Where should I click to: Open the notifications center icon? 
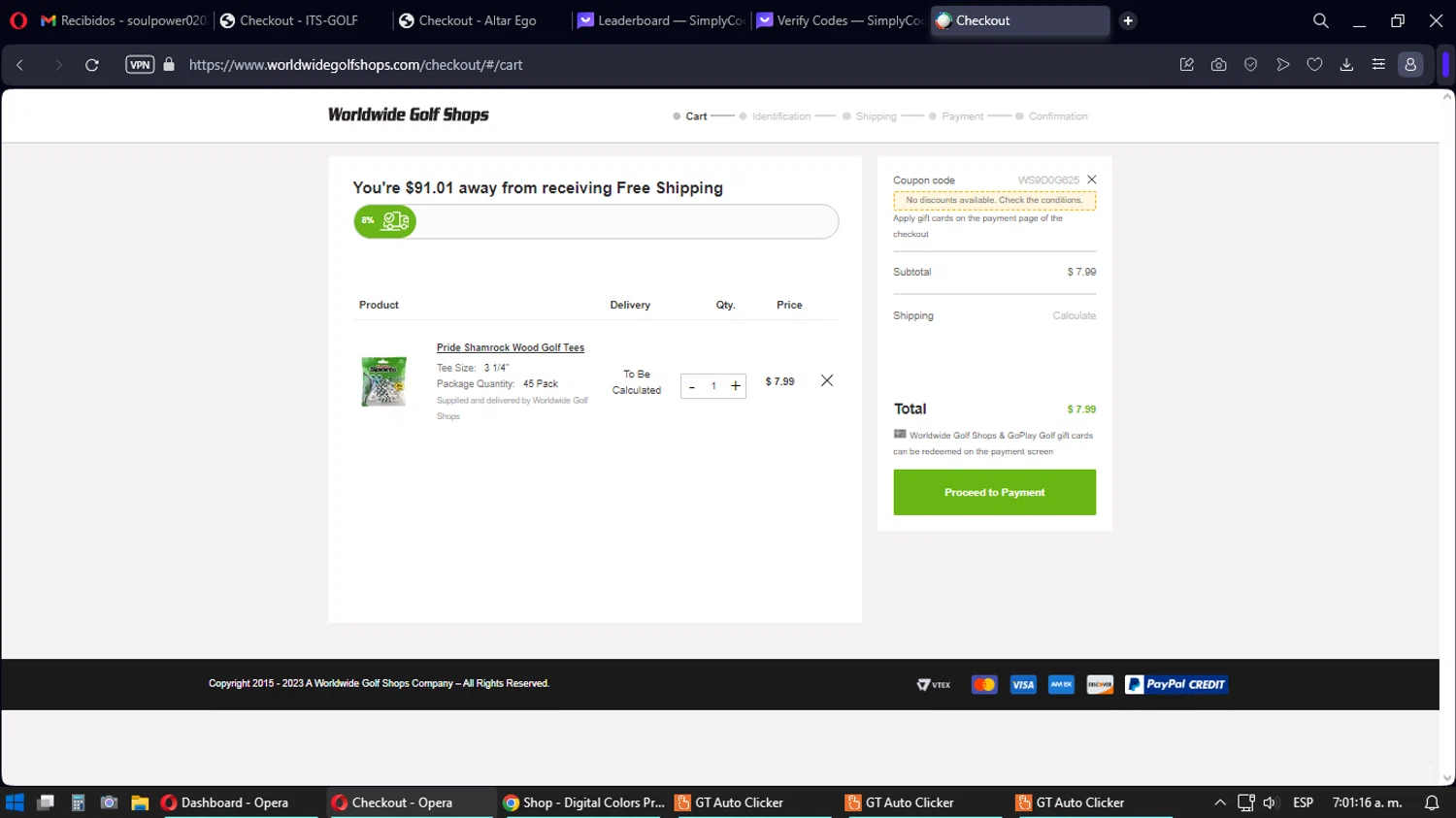(x=1431, y=802)
